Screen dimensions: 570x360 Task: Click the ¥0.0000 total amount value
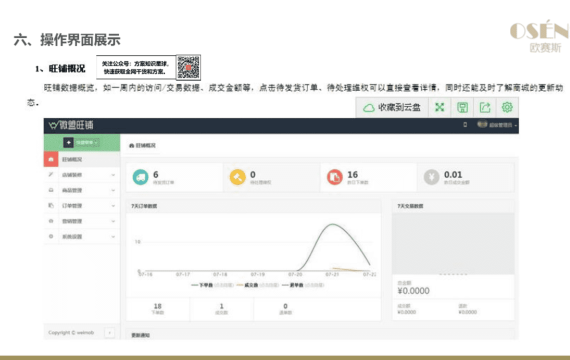coord(413,291)
